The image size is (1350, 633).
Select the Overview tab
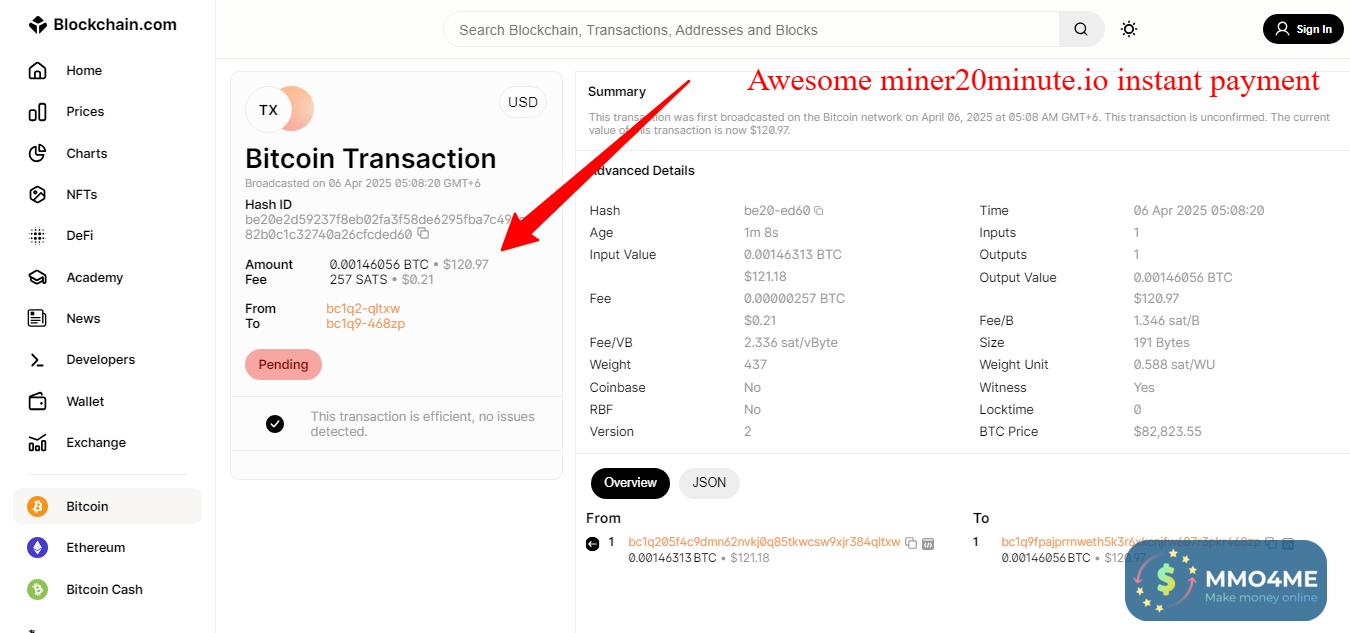[630, 483]
